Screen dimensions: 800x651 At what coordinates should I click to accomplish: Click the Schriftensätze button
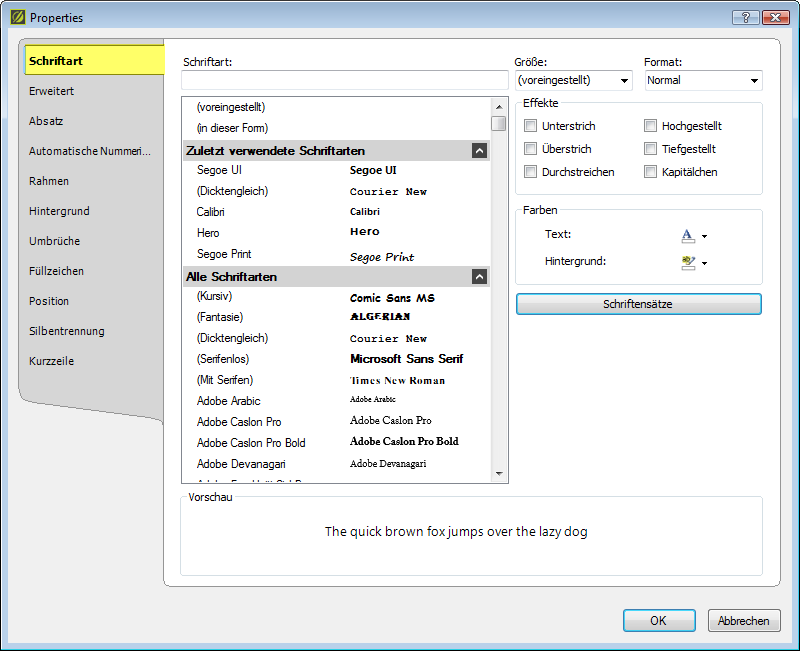[638, 303]
